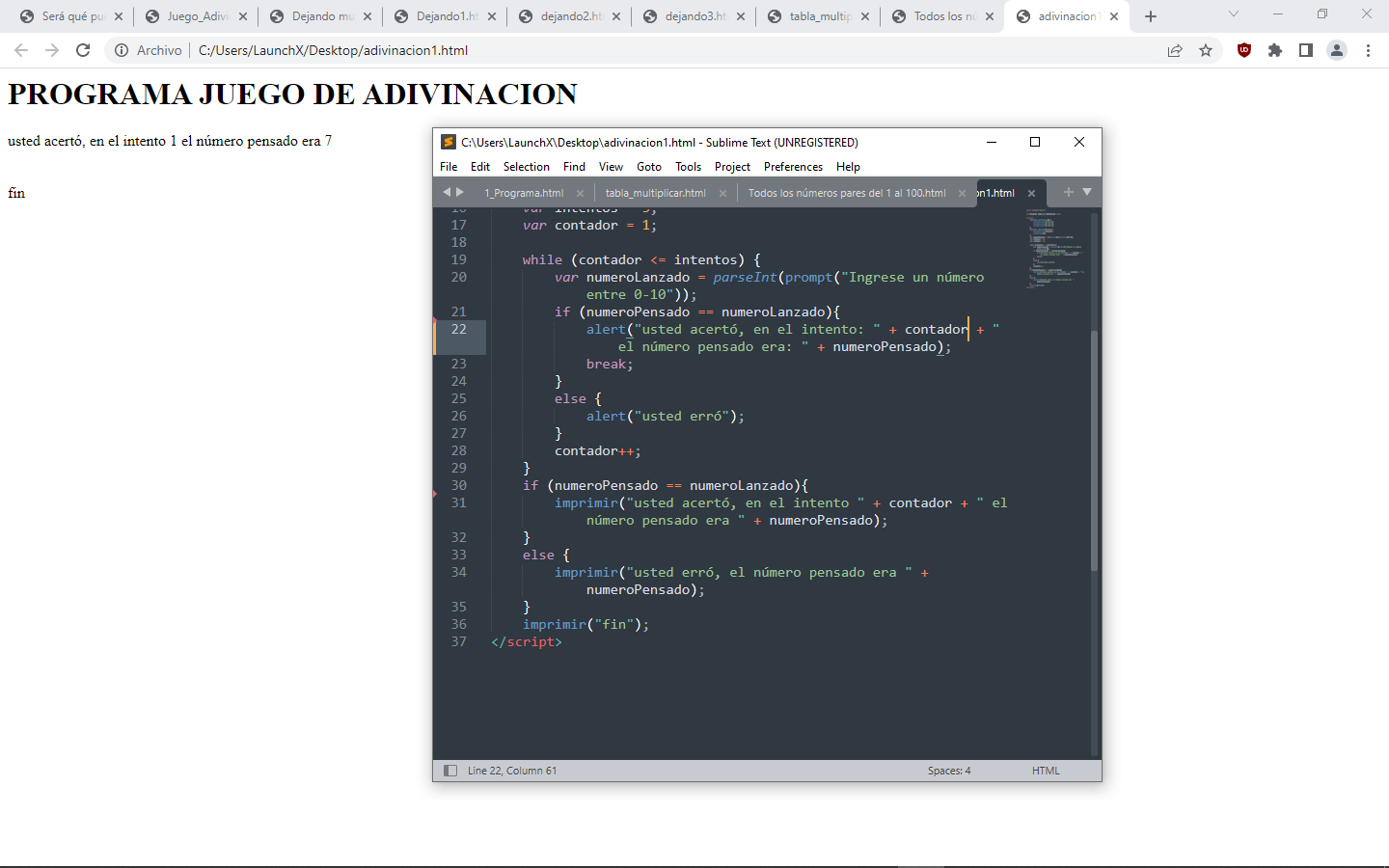This screenshot has width=1389, height=868.
Task: Open the Tools menu in Sublime Text
Action: tap(689, 167)
